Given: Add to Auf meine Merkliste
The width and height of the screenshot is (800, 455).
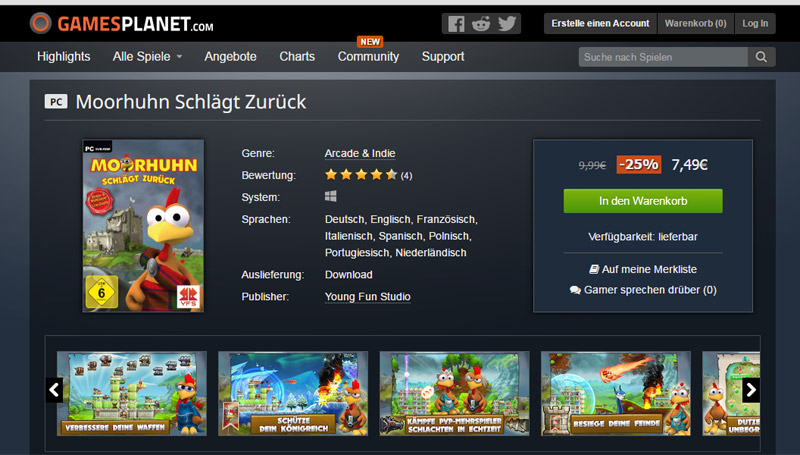Looking at the screenshot, I should (643, 269).
